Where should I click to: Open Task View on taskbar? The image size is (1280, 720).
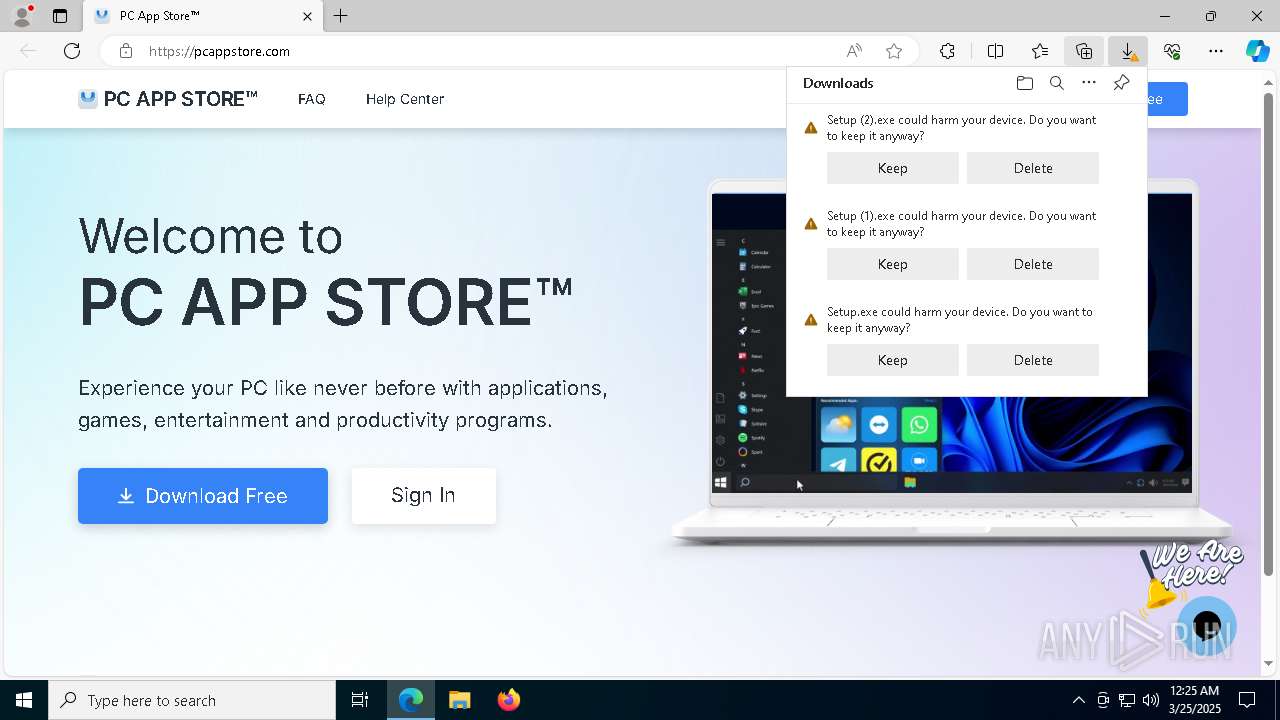tap(360, 700)
